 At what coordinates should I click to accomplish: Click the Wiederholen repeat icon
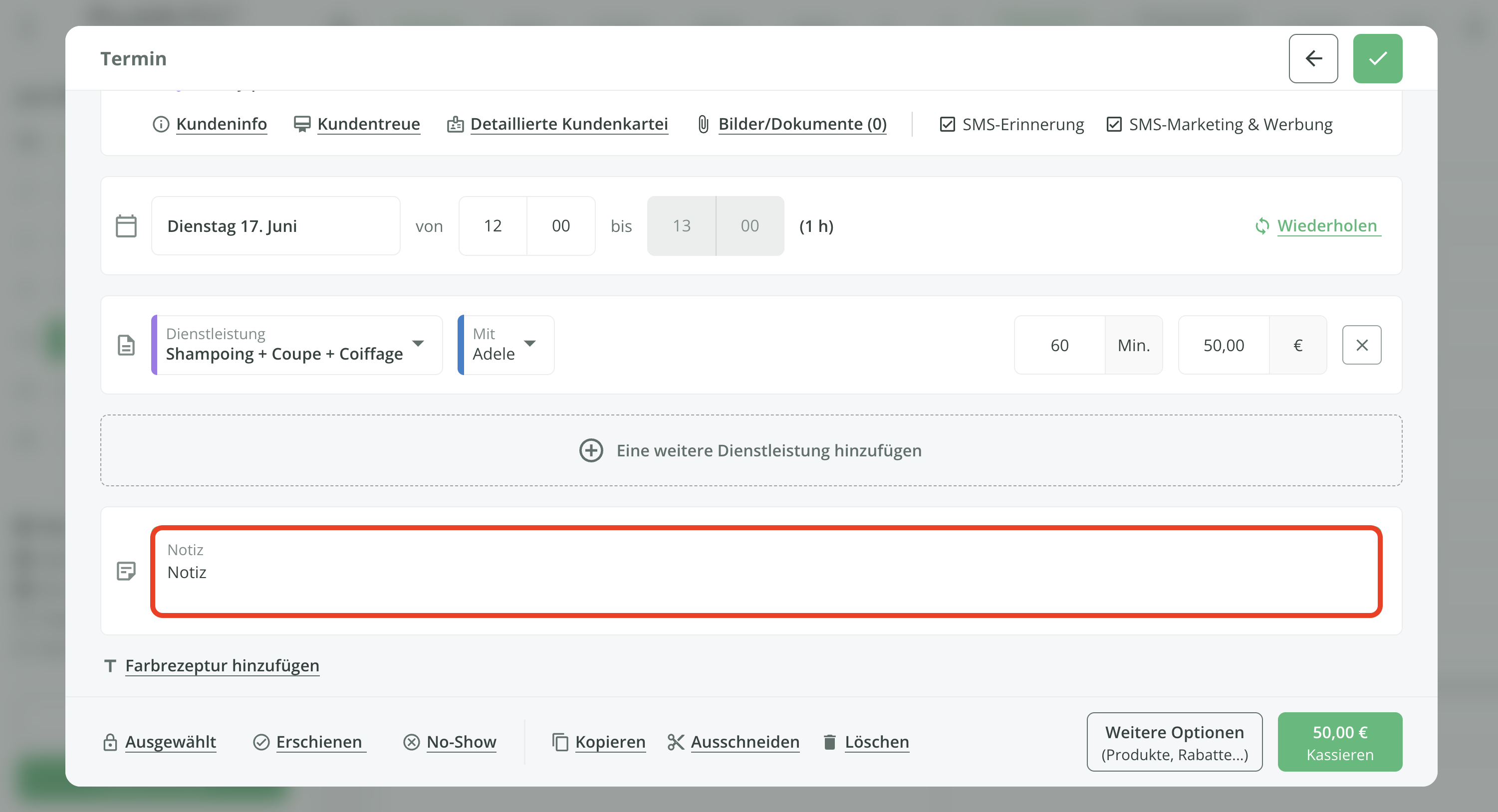pos(1261,225)
